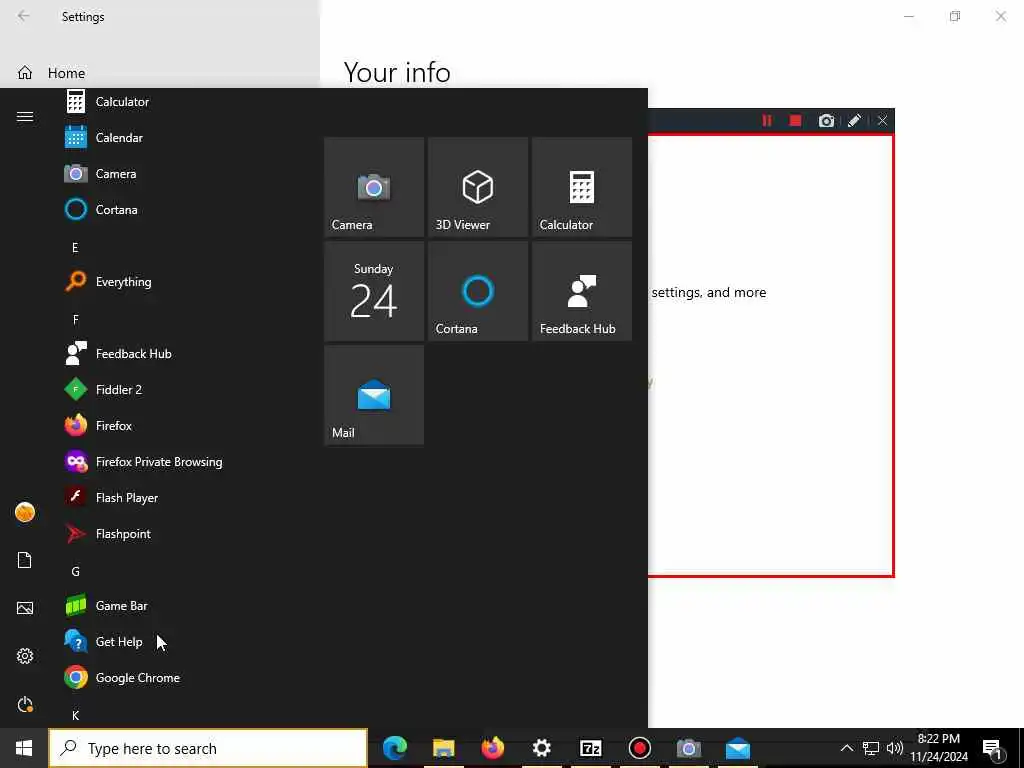Viewport: 1024px width, 768px height.
Task: Open Feedback Hub from the app list
Action: [185, 353]
